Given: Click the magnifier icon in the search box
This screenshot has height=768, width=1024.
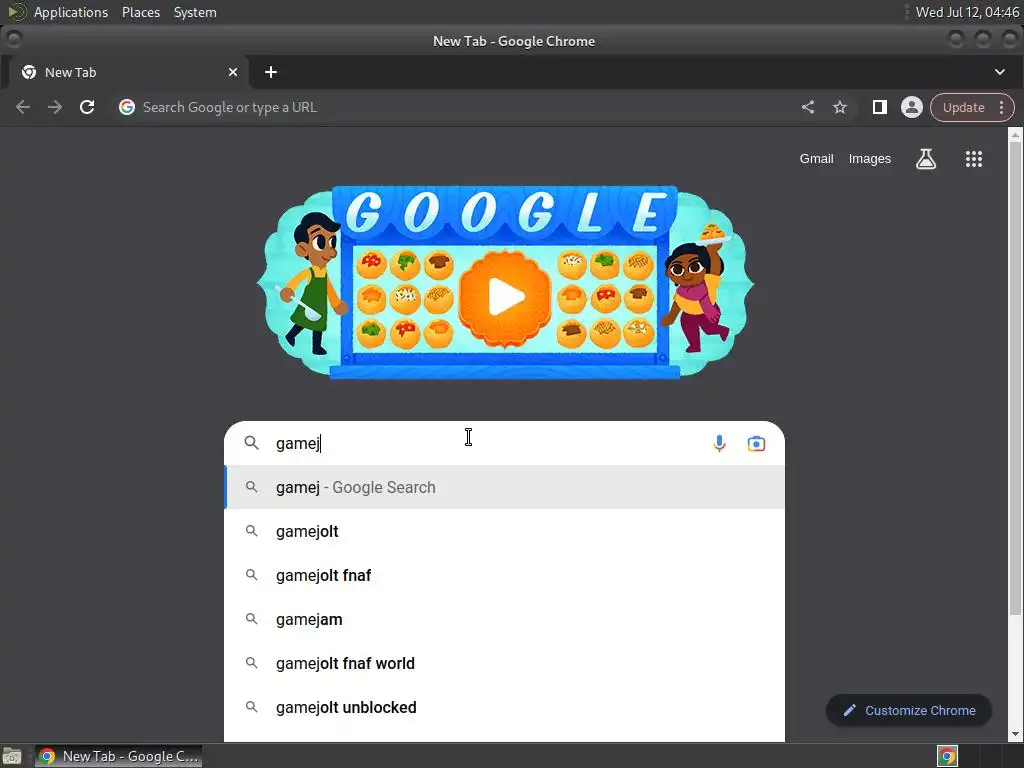Looking at the screenshot, I should coord(251,443).
